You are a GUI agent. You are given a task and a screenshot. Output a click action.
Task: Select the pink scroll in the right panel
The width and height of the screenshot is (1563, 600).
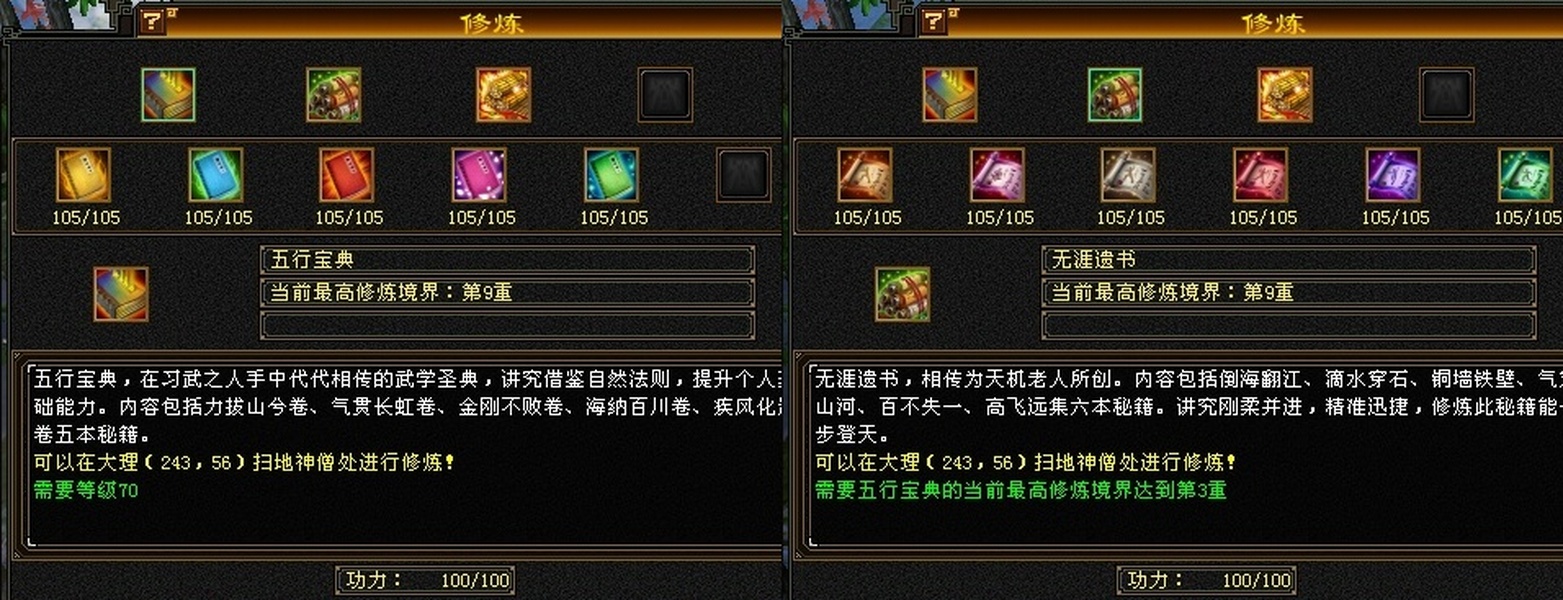tap(997, 175)
